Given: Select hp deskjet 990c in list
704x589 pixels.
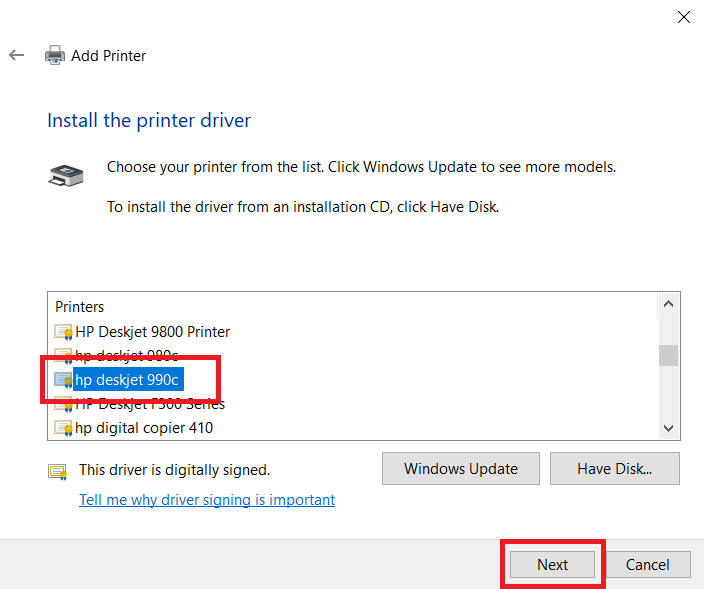Looking at the screenshot, I should click(127, 380).
